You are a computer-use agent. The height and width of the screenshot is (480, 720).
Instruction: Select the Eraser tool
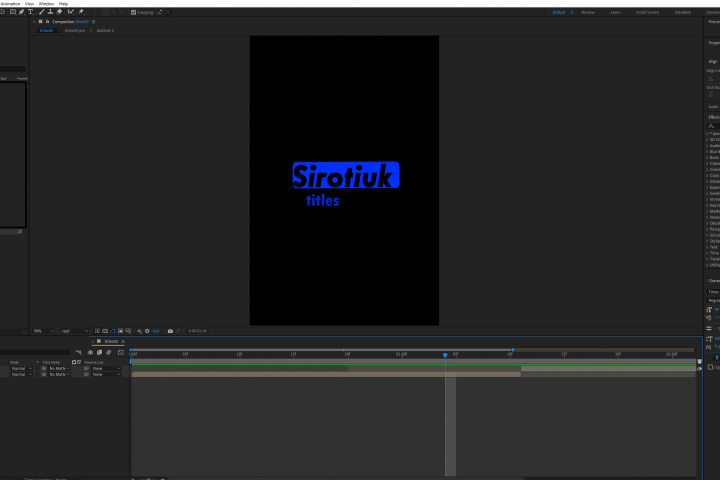(x=59, y=12)
